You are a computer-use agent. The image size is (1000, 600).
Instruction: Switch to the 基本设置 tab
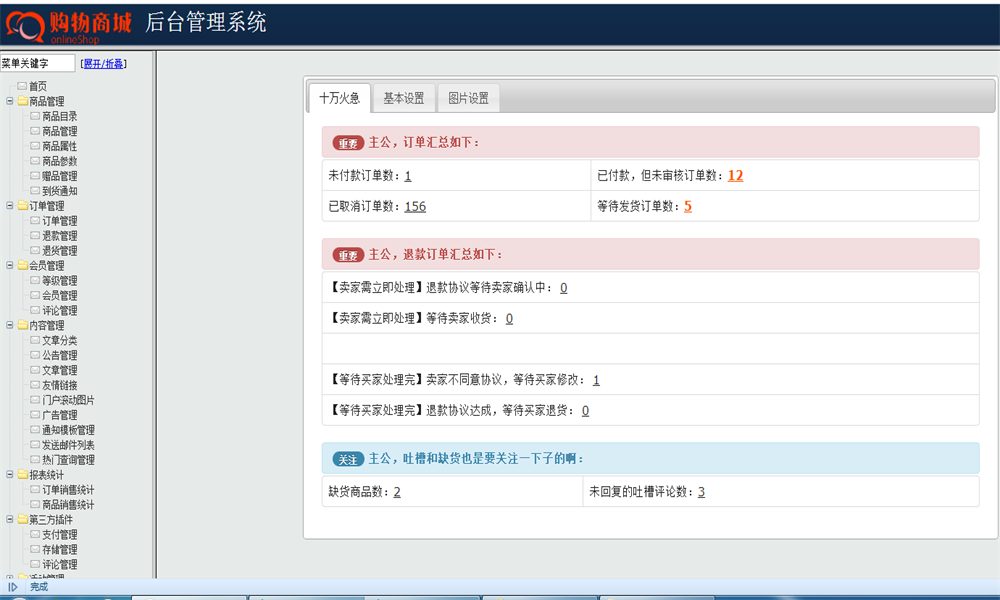404,98
